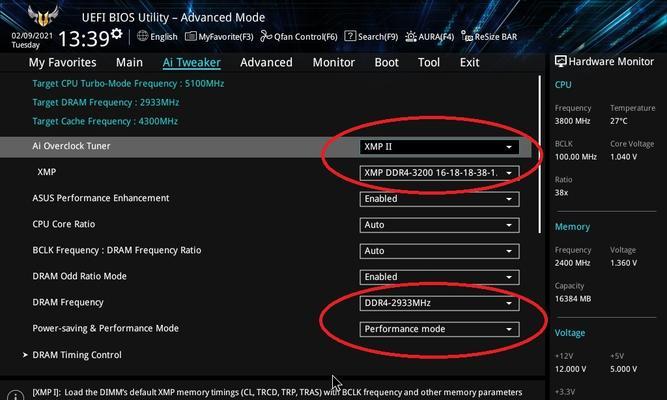The image size is (667, 400).
Task: Open AURA(F4) settings
Action: coord(436,37)
